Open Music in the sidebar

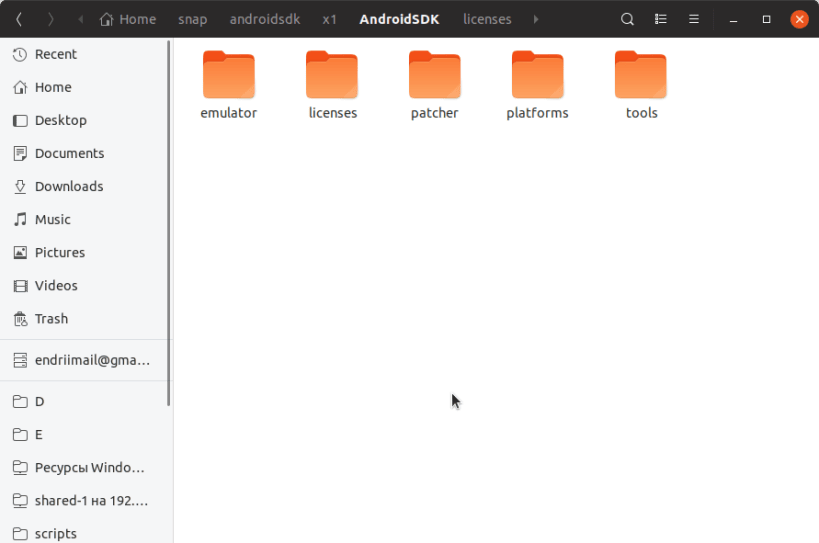tap(84, 219)
